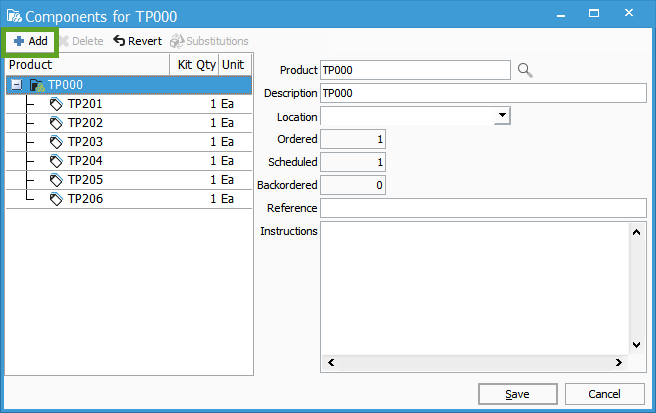Maximize the Components for TP000 window

coord(594,13)
